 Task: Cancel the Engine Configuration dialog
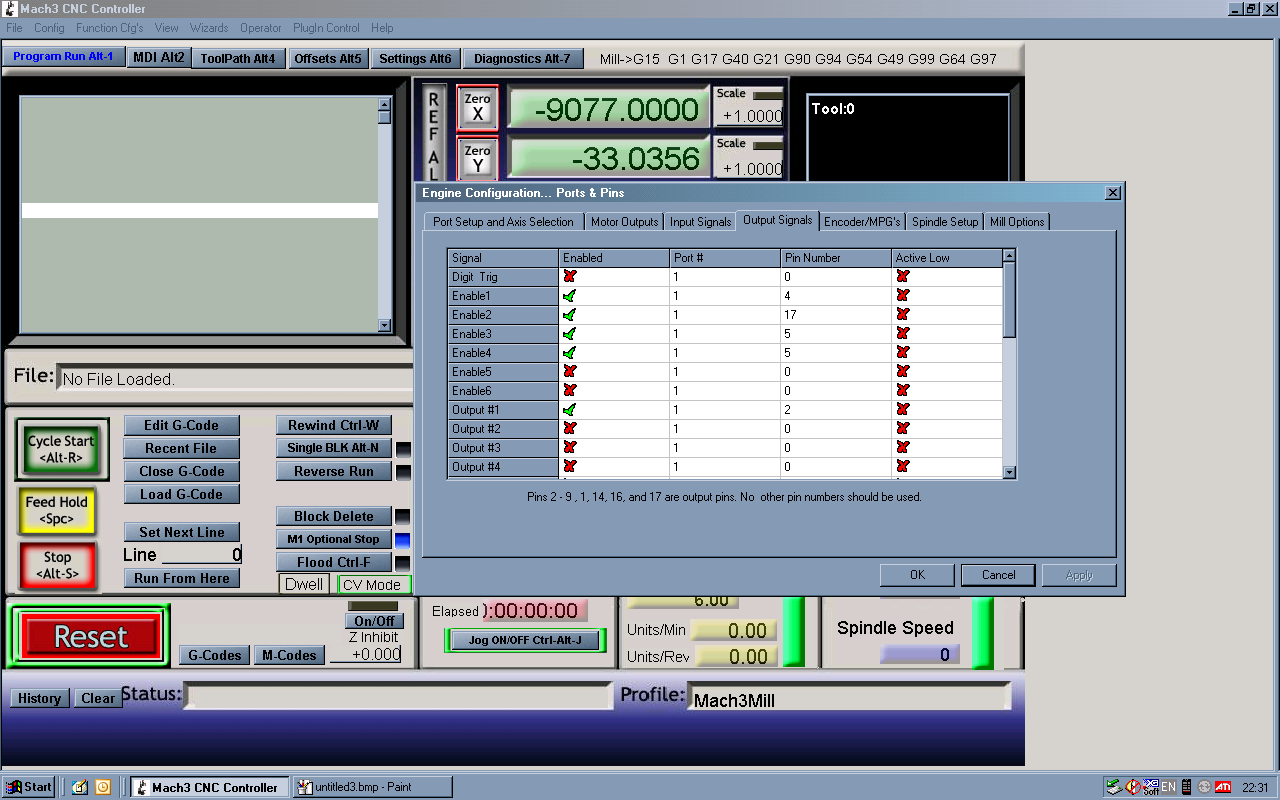[998, 575]
